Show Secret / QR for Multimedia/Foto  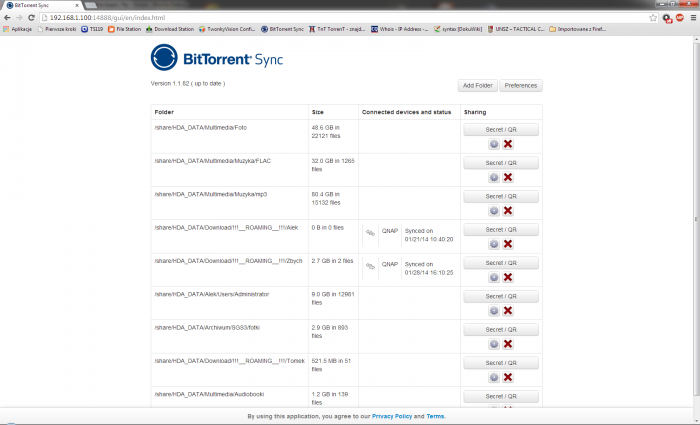[501, 129]
